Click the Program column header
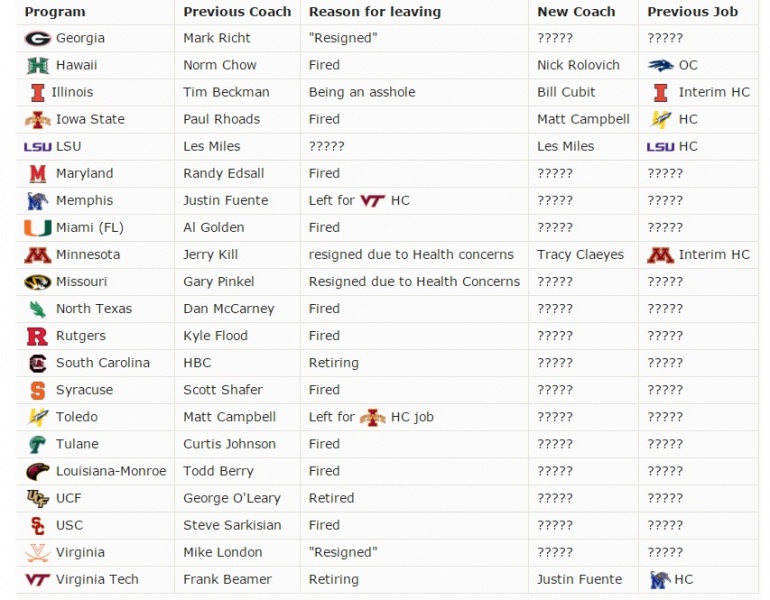770x600 pixels. click(55, 12)
